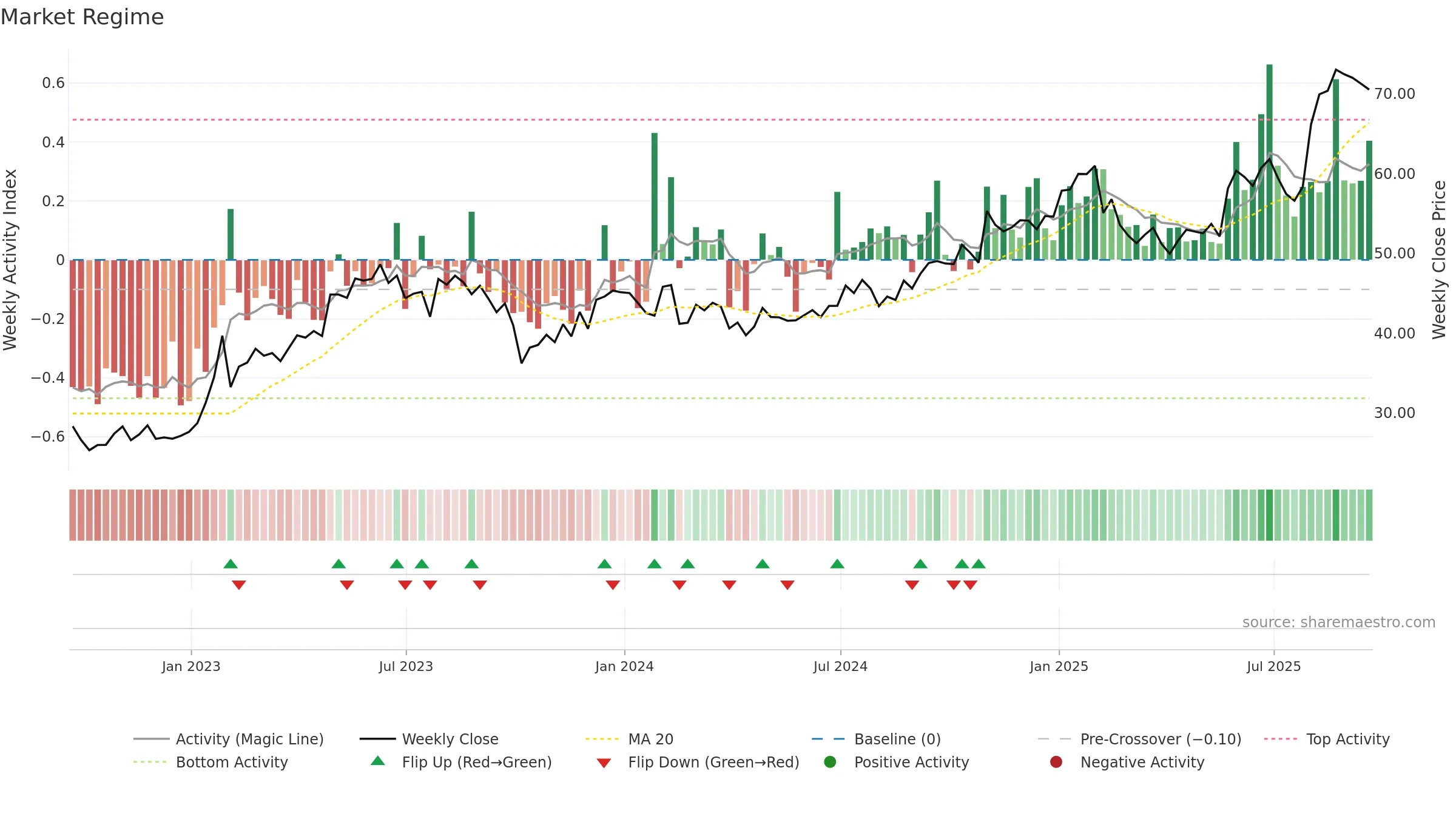1456x819 pixels.
Task: Click the Positive Activity legend label
Action: pyautogui.click(x=911, y=762)
